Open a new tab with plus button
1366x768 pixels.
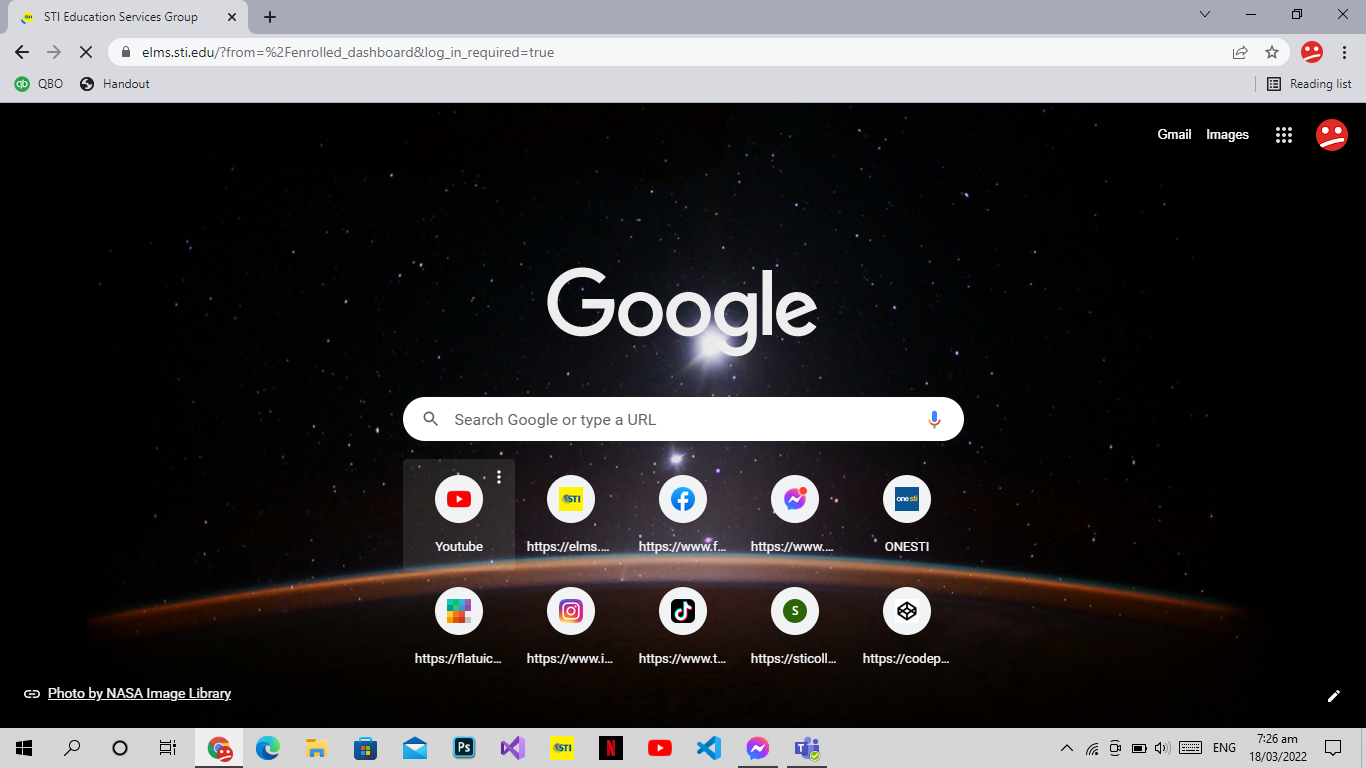pos(270,17)
